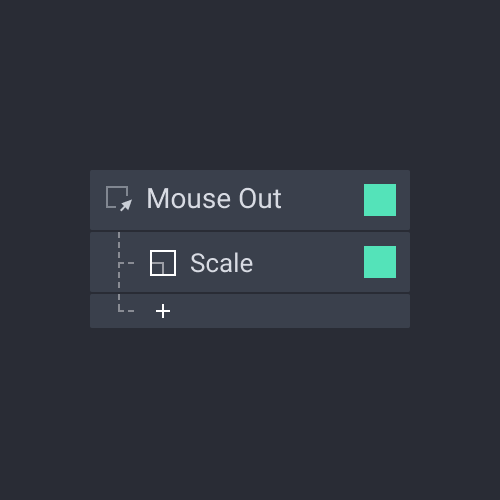Screen dimensions: 500x500
Task: Click blank area between Mouse Out label and swatch
Action: [x=323, y=200]
